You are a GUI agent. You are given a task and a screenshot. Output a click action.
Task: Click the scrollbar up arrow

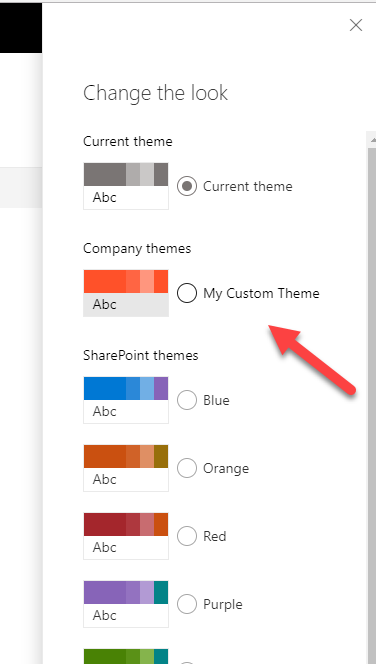coord(372,139)
